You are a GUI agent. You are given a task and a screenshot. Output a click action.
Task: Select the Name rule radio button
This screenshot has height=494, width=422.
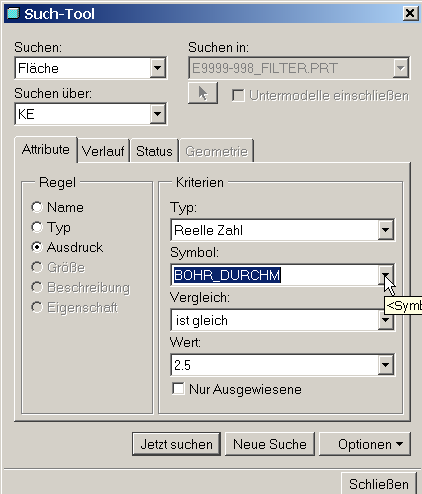pyautogui.click(x=37, y=207)
